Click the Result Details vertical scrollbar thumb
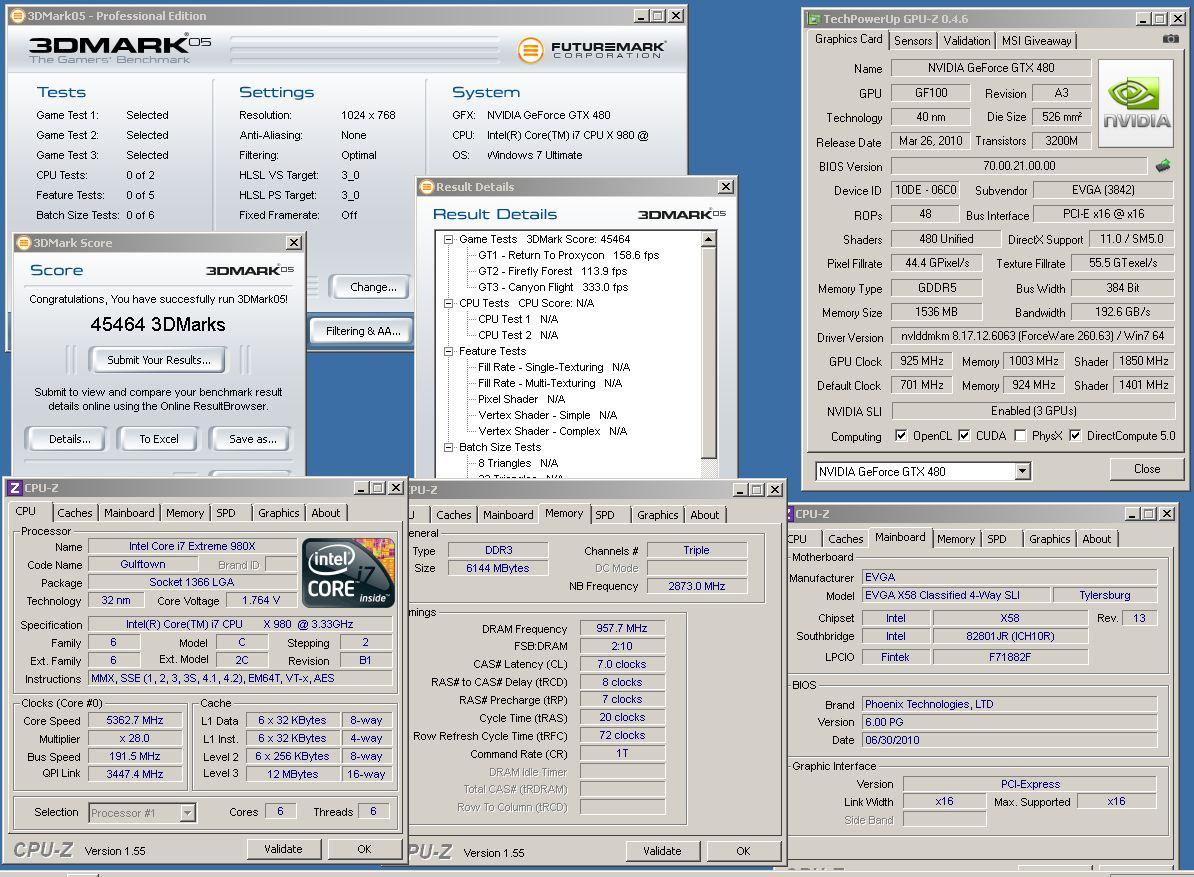Image resolution: width=1194 pixels, height=877 pixels. (x=708, y=353)
